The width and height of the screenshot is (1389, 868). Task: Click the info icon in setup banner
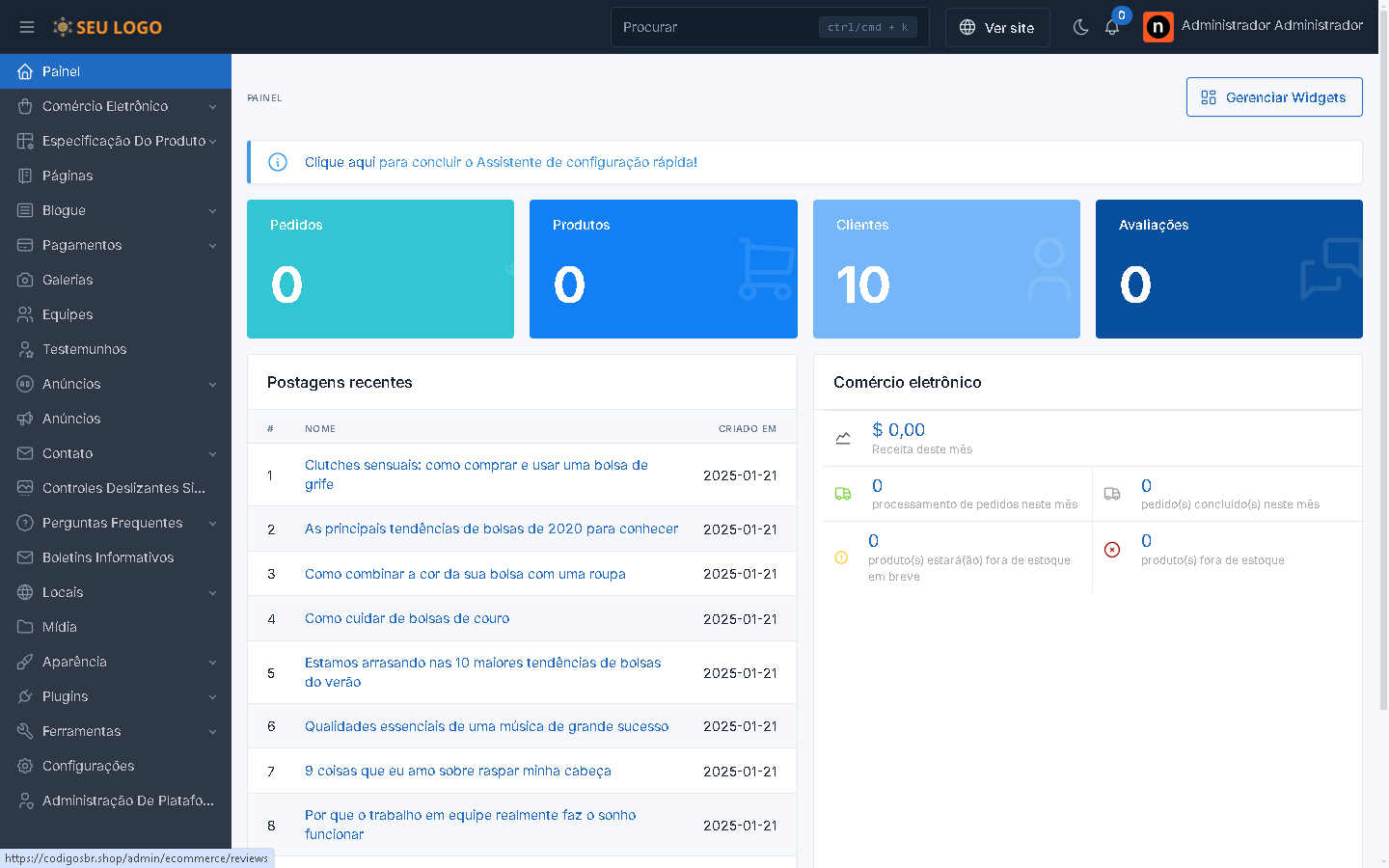(278, 162)
